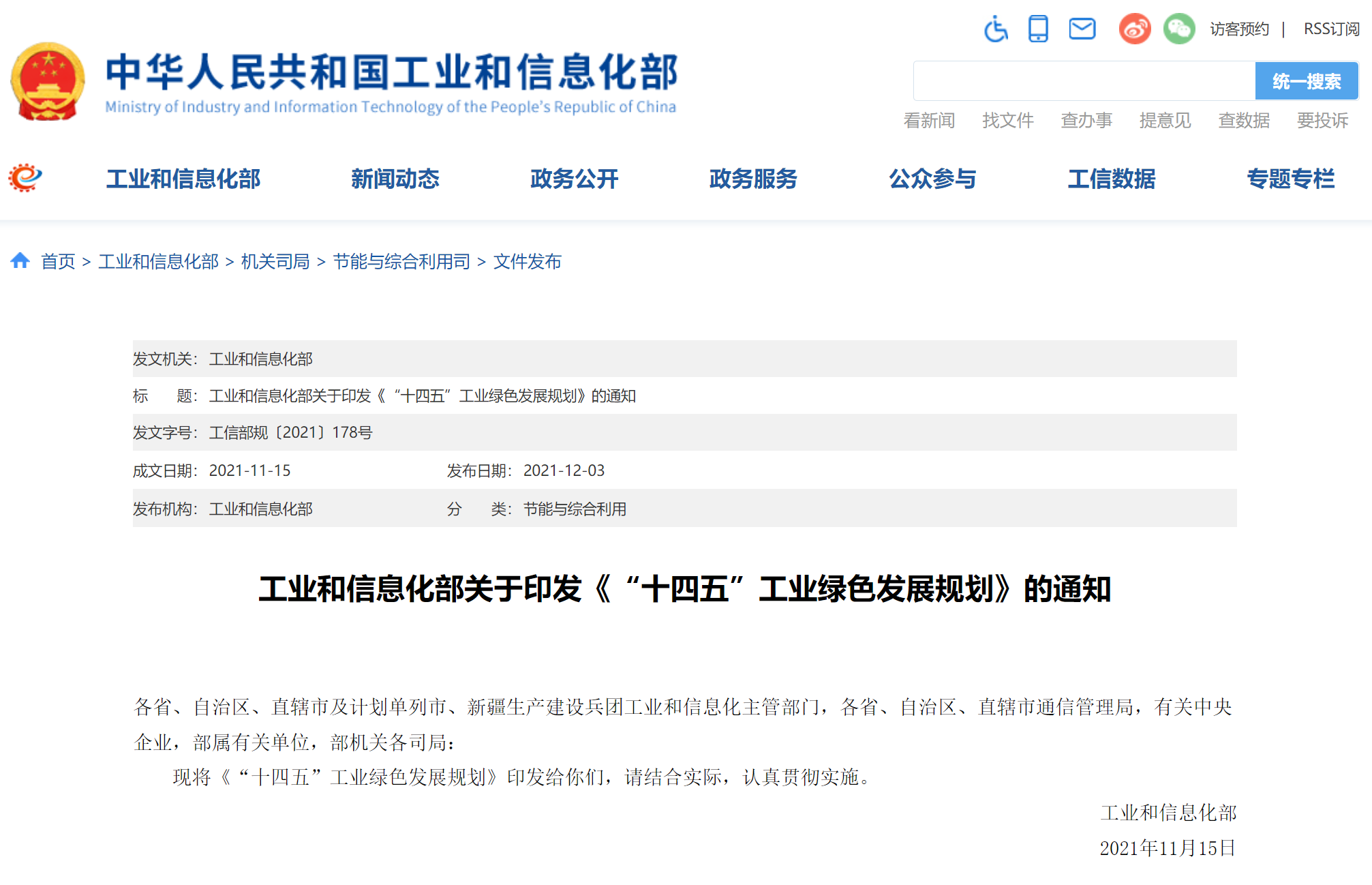Open 机关司局 breadcrumb link

tap(275, 262)
